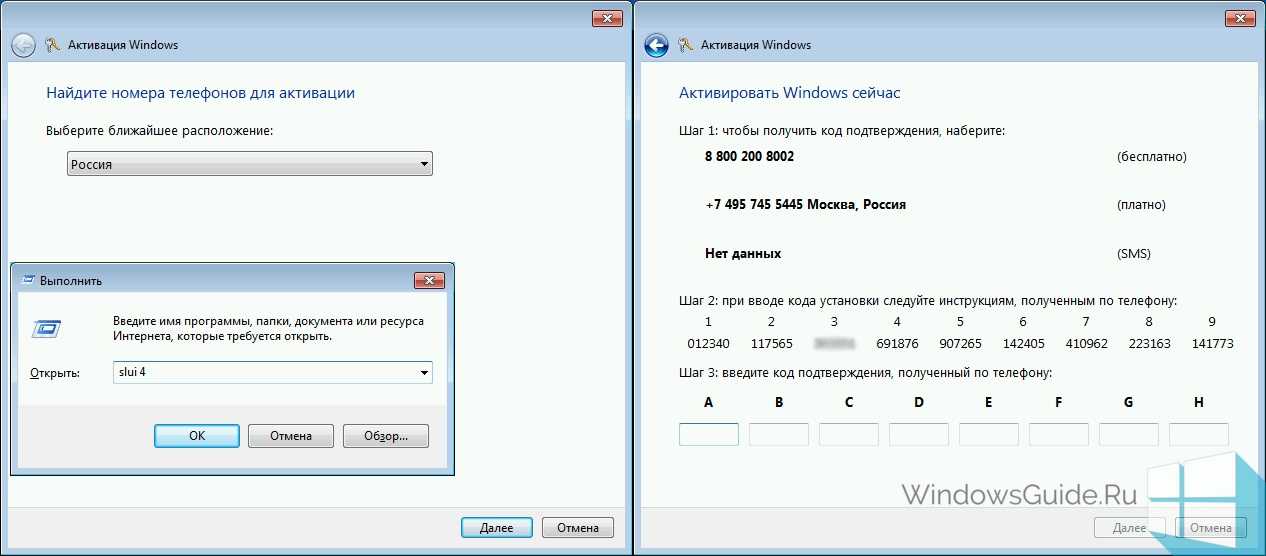Click confirmation code field E
This screenshot has width=1266, height=556.
coord(989,434)
